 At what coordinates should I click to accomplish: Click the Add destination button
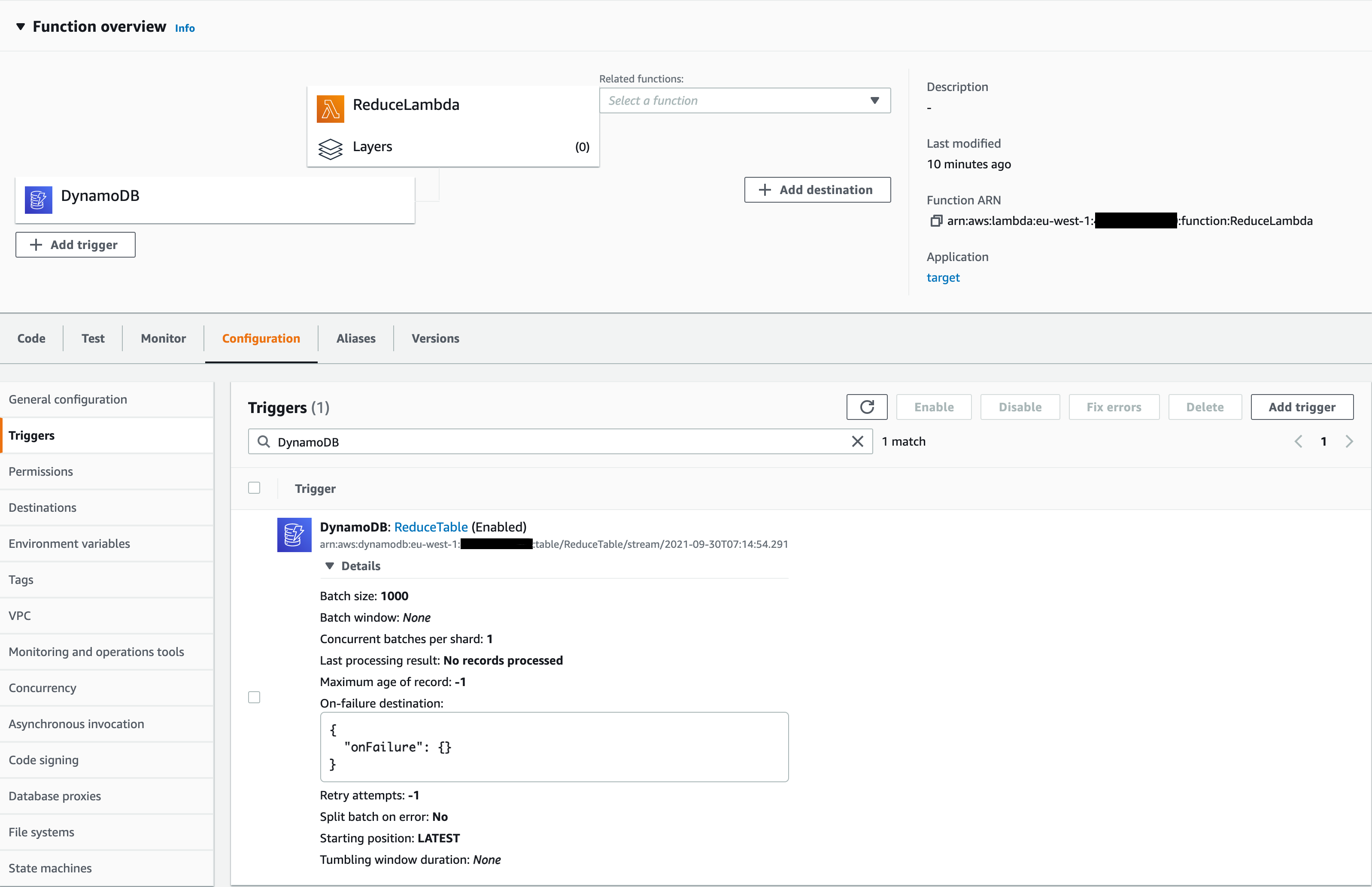click(817, 189)
